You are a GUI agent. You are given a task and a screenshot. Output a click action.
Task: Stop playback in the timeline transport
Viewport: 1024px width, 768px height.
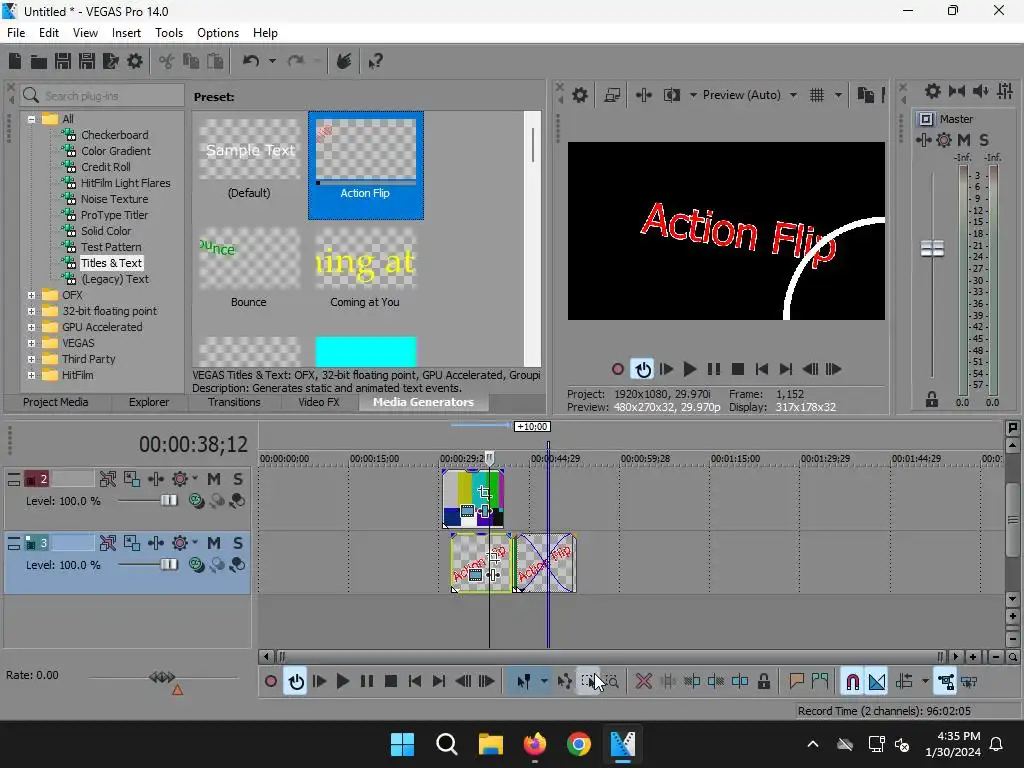tap(391, 682)
